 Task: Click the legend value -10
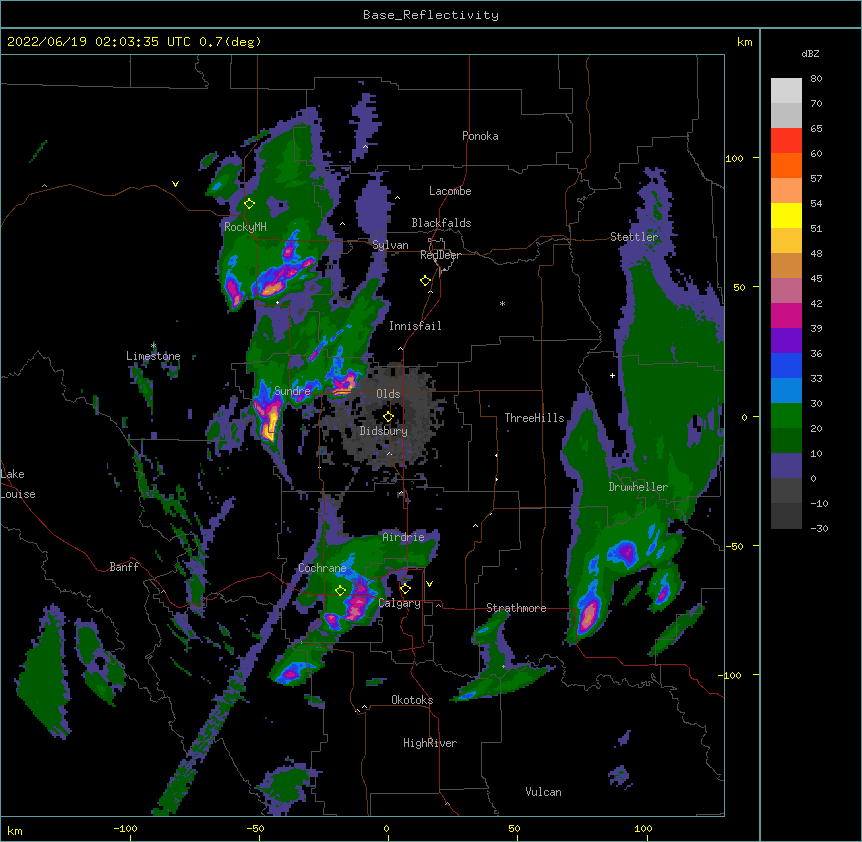[819, 503]
